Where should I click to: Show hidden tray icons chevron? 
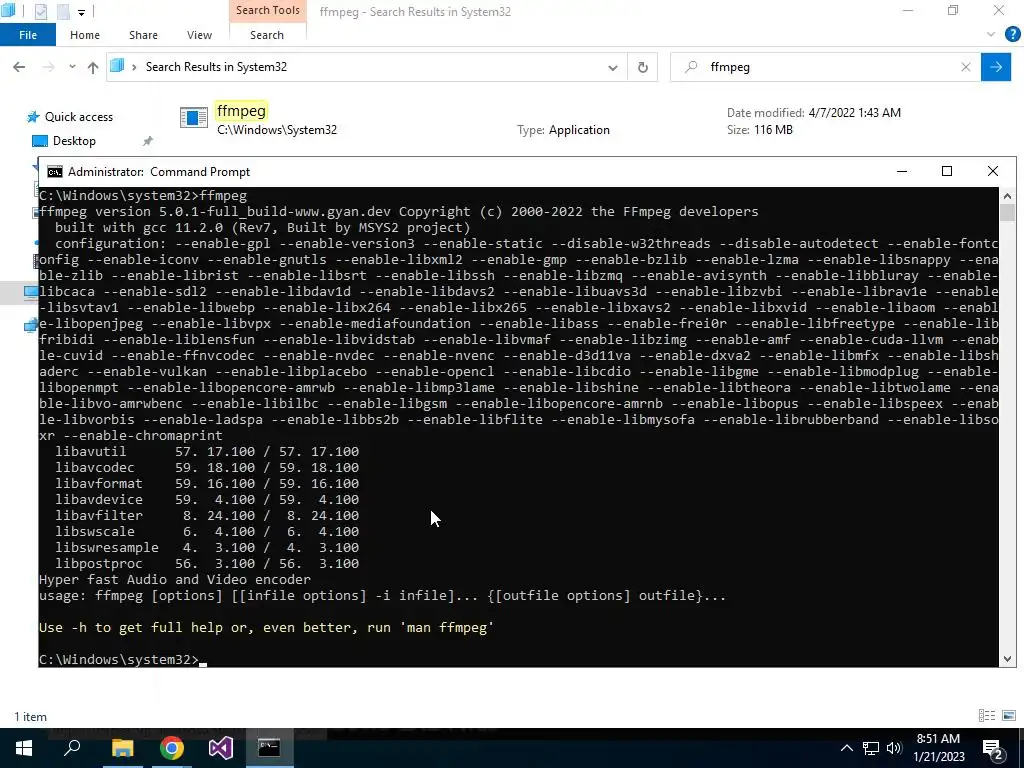point(846,748)
